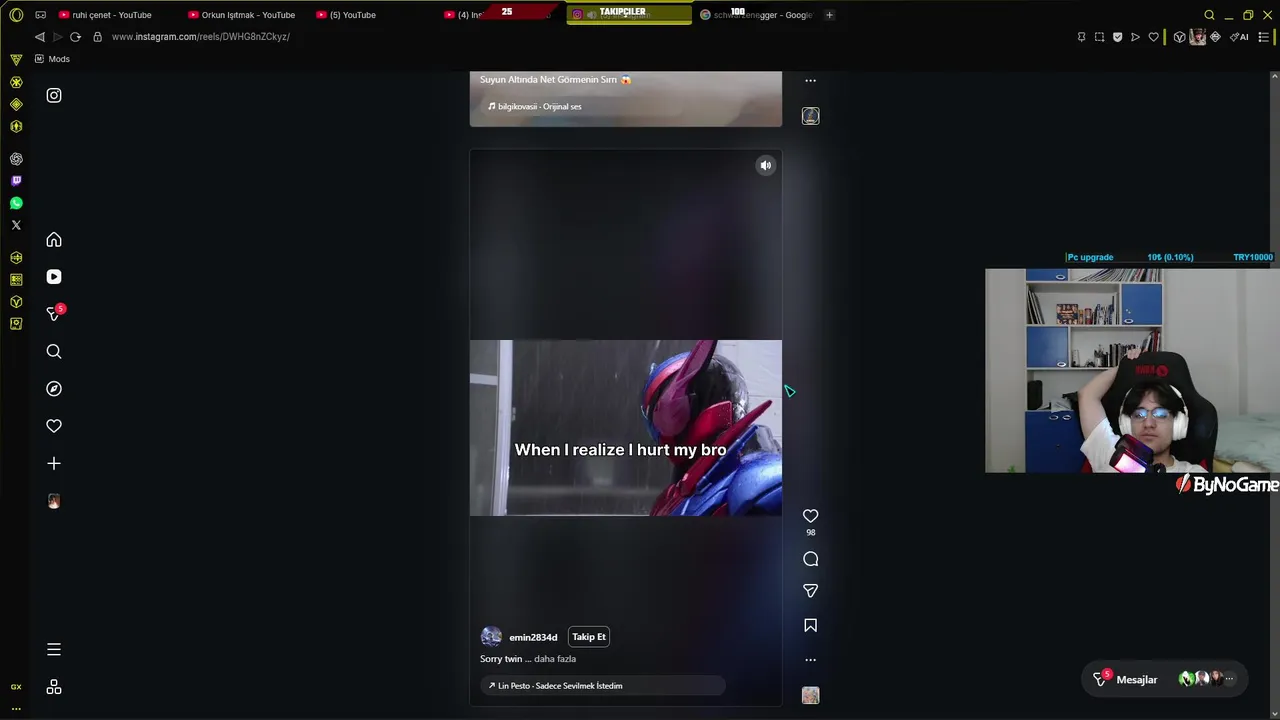Open more options on previous reel above
Screen dimensions: 1280x720
(811, 81)
